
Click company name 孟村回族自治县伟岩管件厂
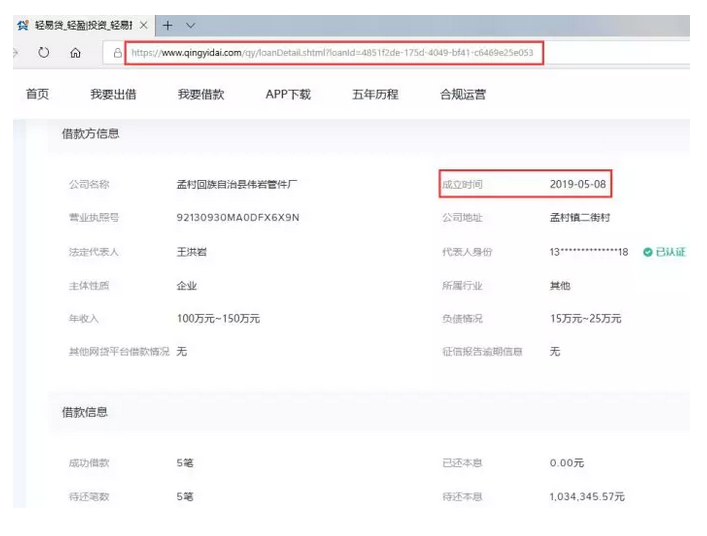coord(237,184)
